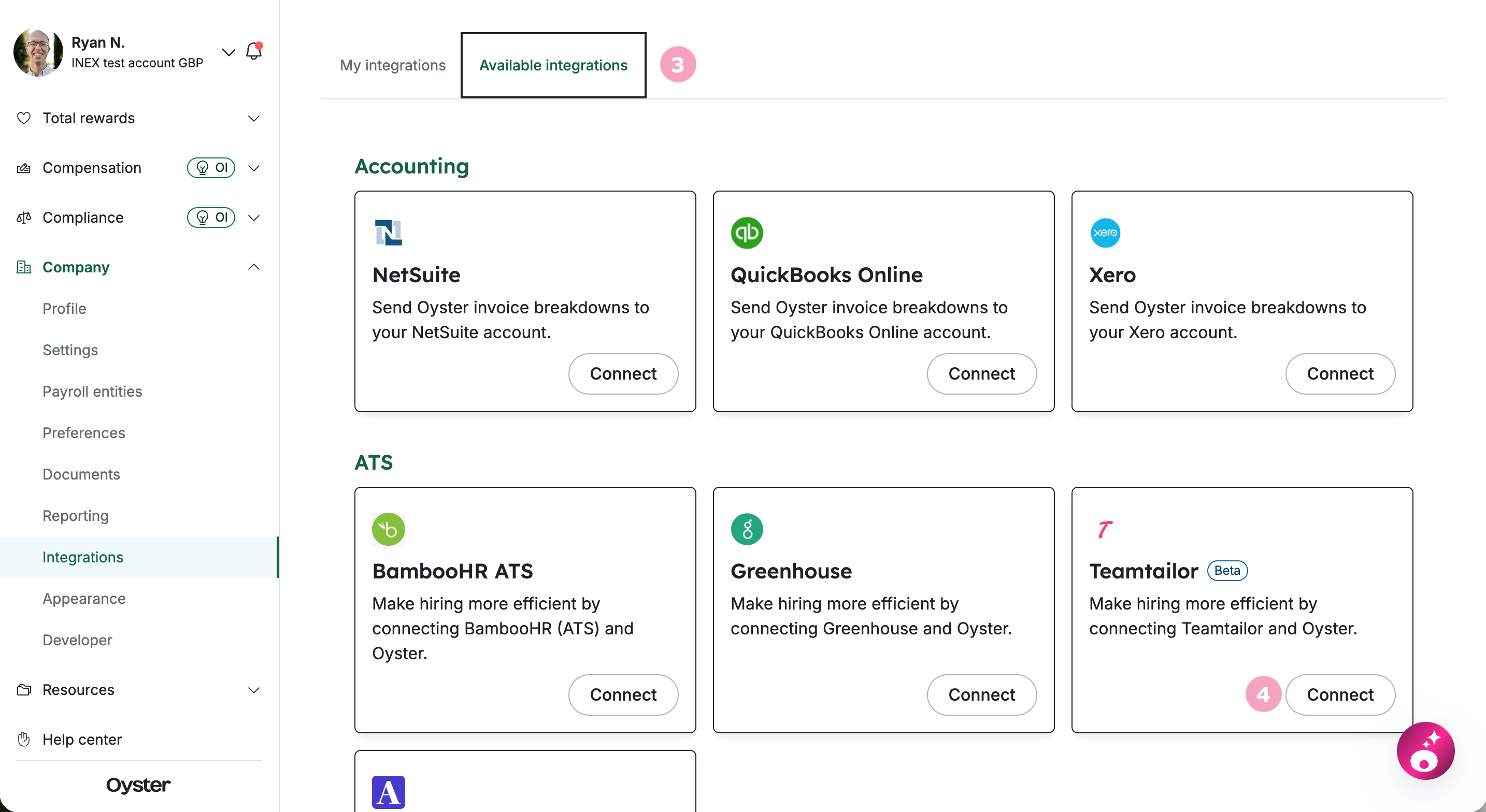1486x812 pixels.
Task: Click the Compensation OI insight badge
Action: (x=211, y=168)
